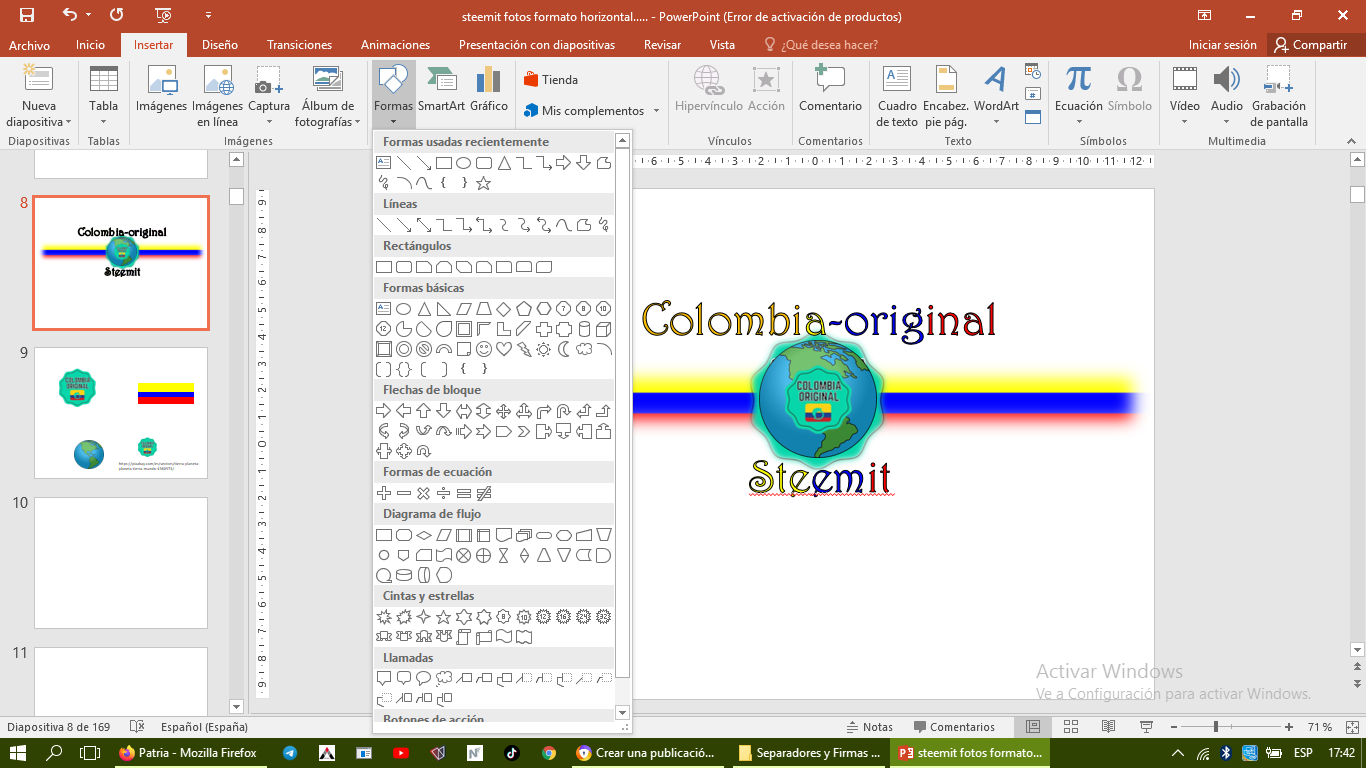Choose the oval speech callout in Llamadas
1366x768 pixels.
pos(424,679)
